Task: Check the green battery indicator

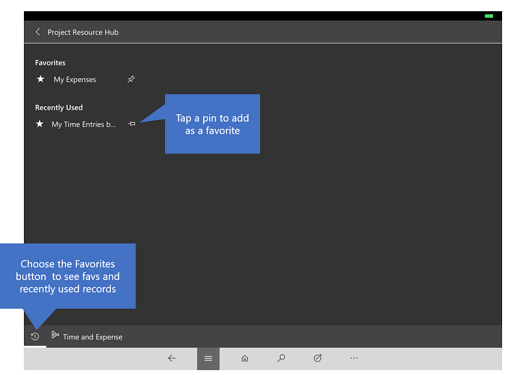Action: (x=489, y=16)
